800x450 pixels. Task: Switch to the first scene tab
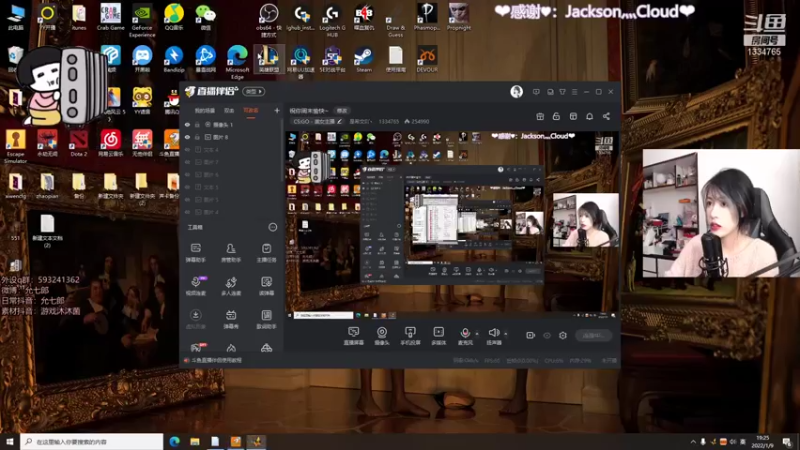205,110
